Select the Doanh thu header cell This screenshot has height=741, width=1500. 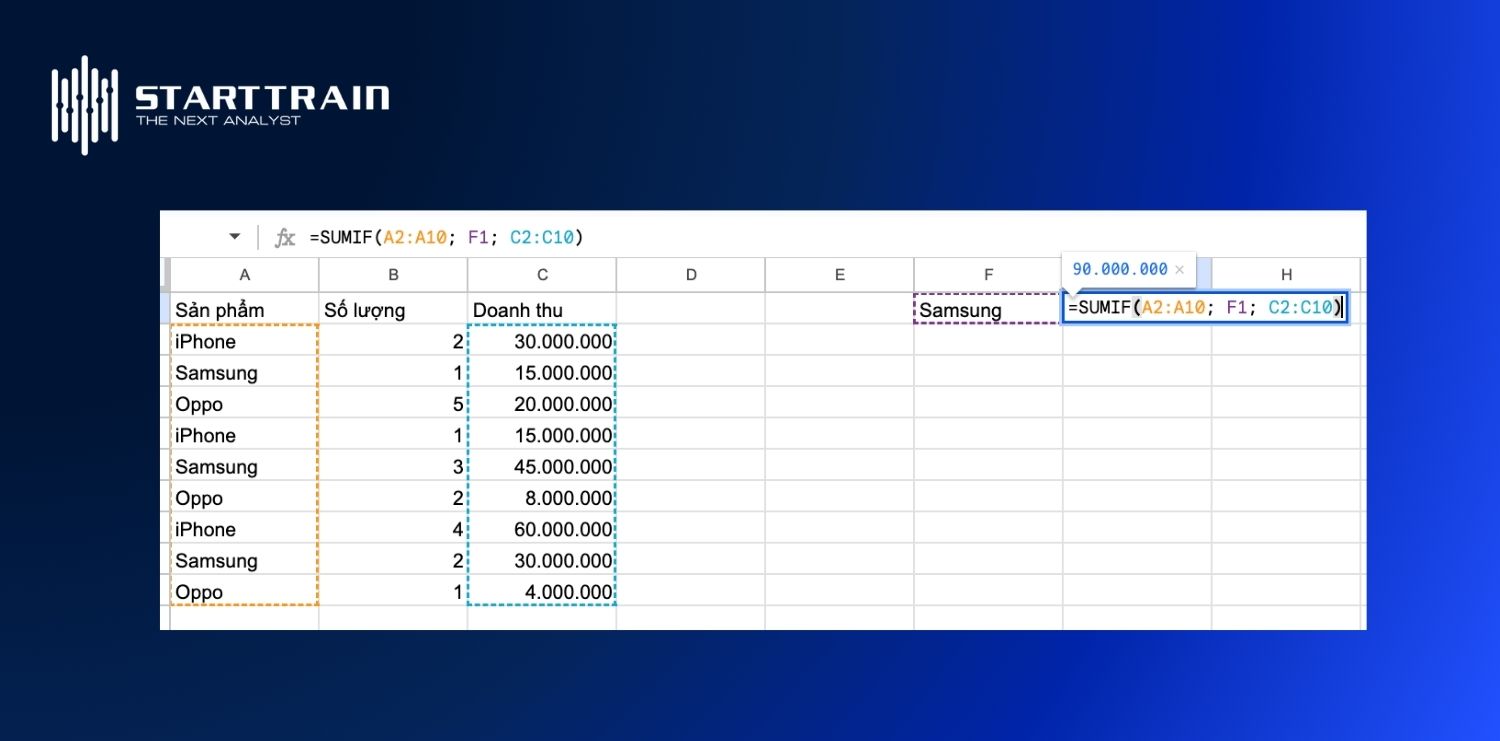click(519, 310)
